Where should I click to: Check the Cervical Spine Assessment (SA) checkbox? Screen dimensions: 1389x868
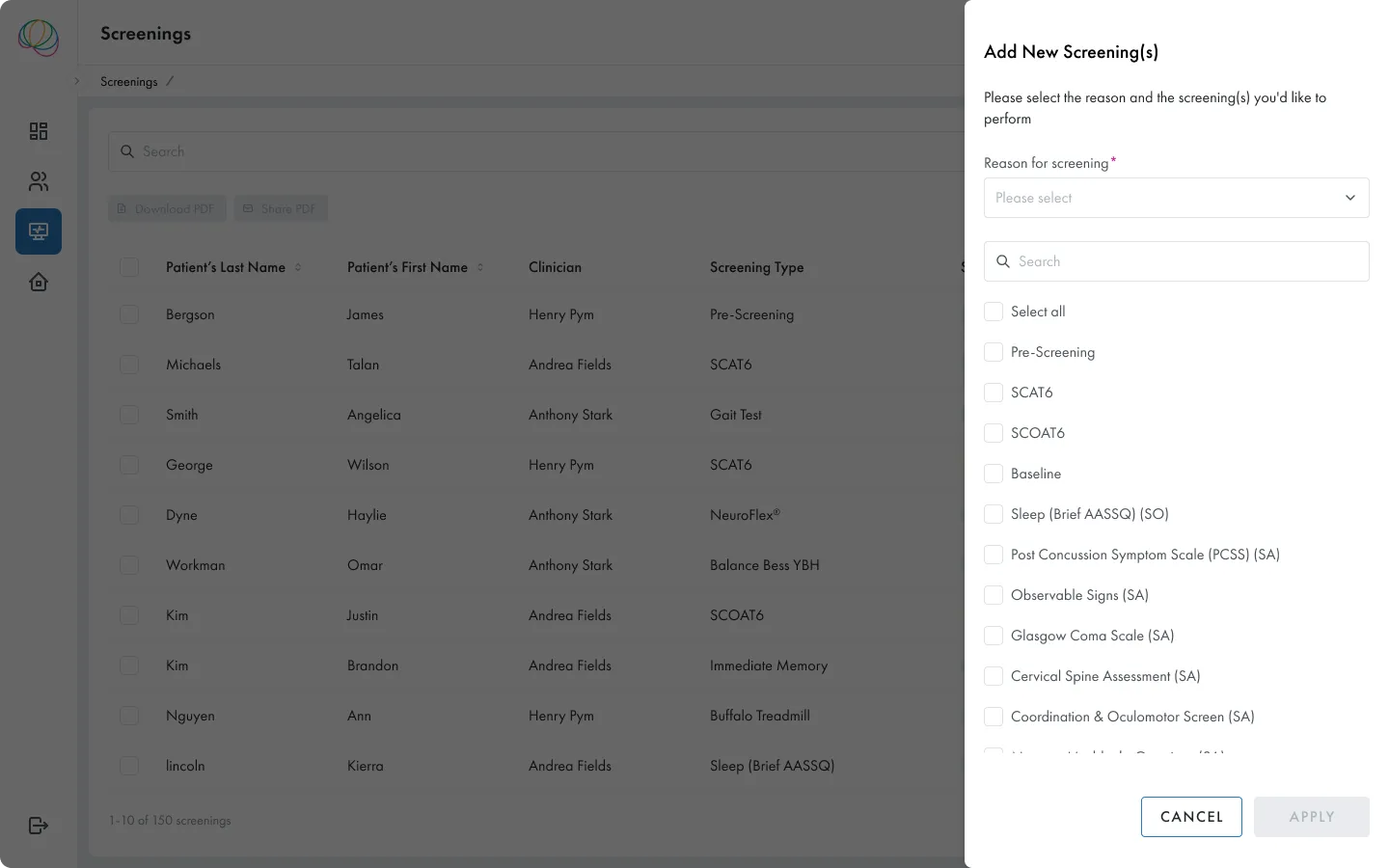tap(994, 676)
